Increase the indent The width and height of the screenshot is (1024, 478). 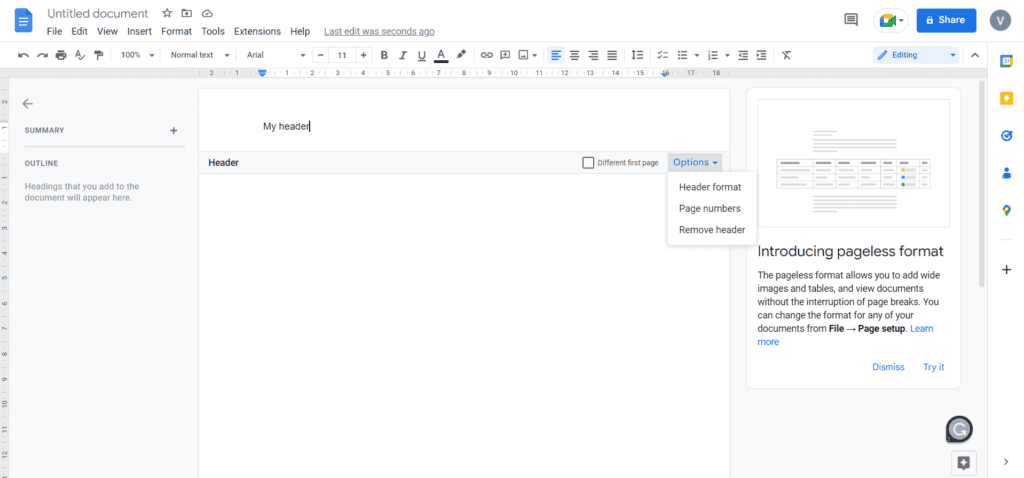[x=761, y=55]
